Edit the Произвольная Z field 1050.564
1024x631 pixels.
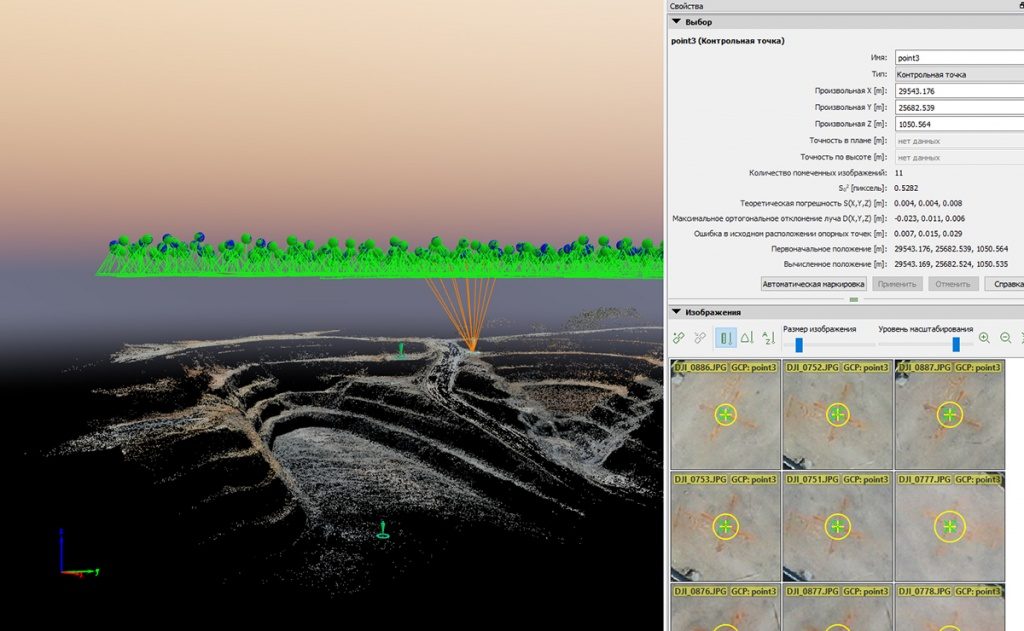pos(959,124)
